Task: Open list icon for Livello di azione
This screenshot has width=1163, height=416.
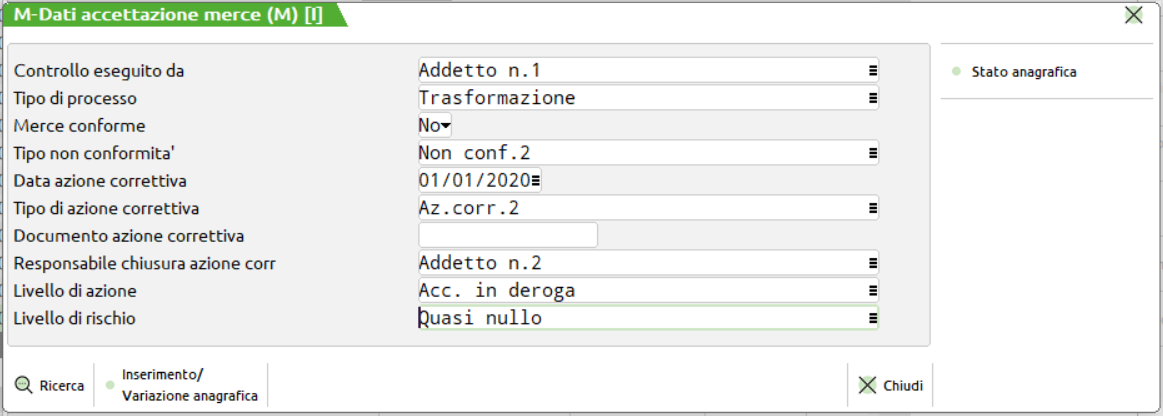Action: coord(872,291)
